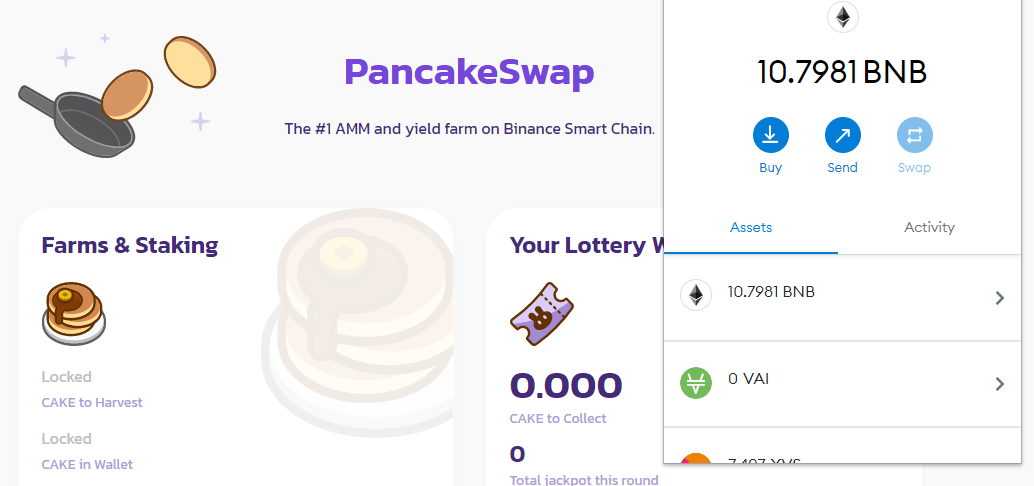Click the PancakeSwap title heading
1034x486 pixels.
[469, 73]
